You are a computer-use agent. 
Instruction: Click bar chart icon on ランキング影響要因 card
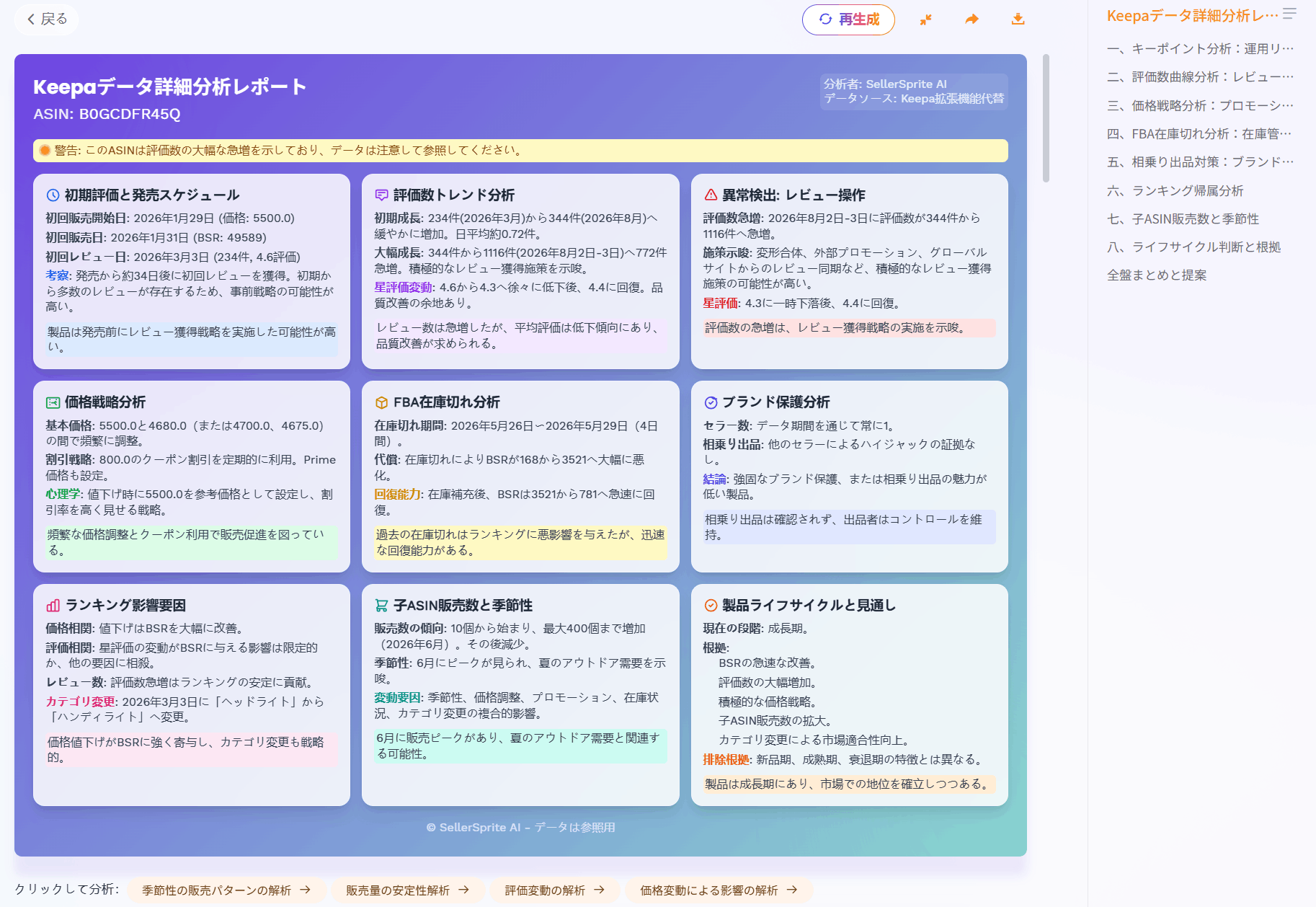coord(53,606)
